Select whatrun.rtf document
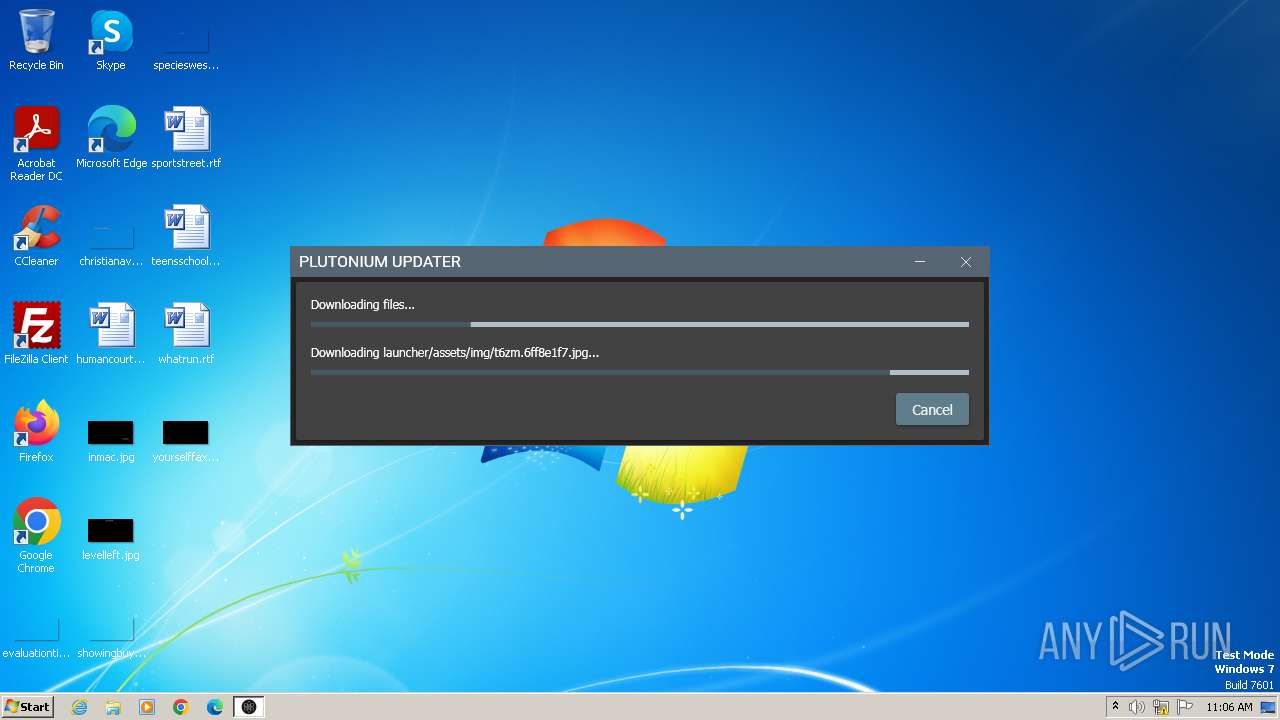 186,334
